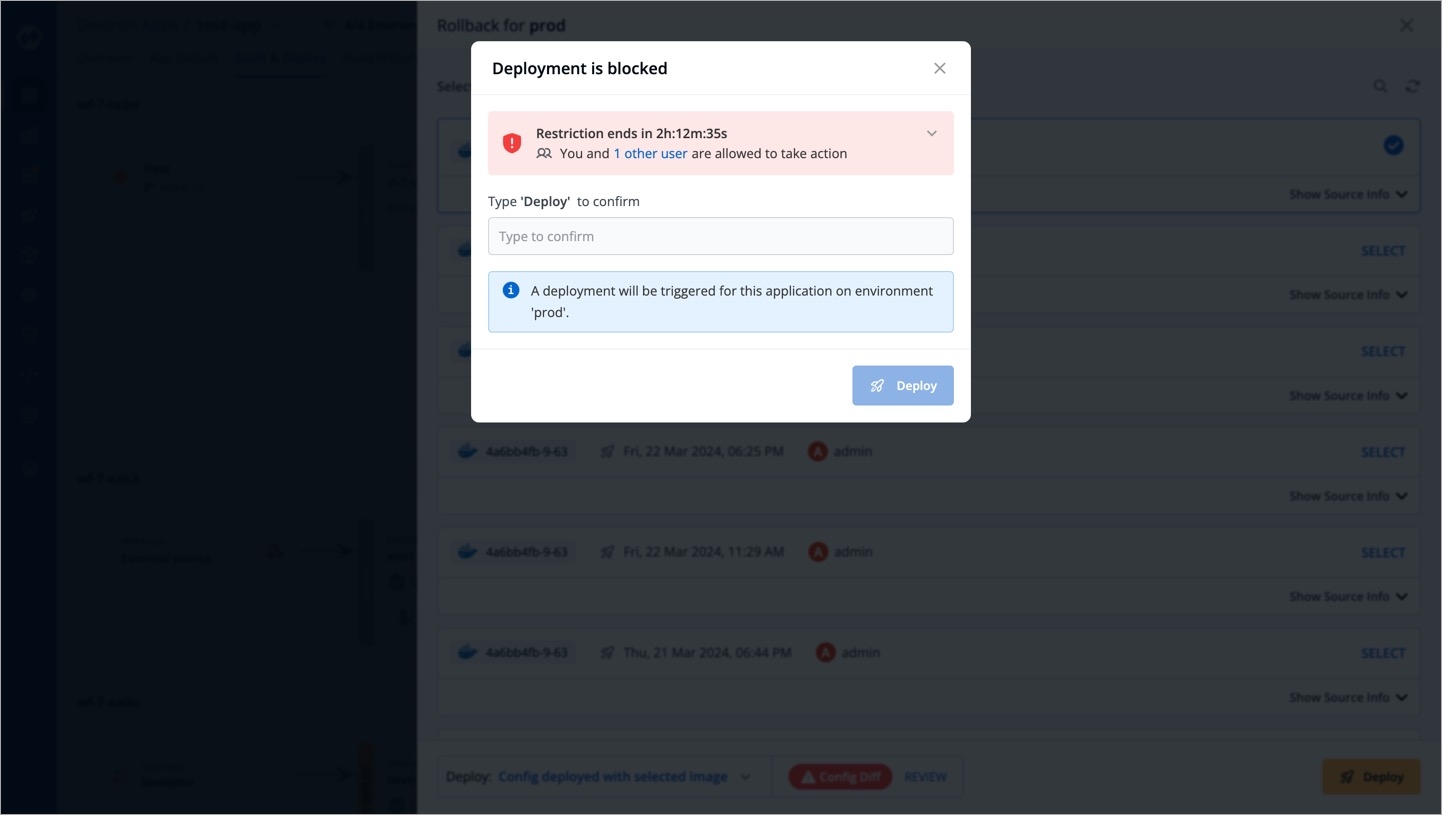The height and width of the screenshot is (815, 1442).
Task: Focus the 'Type to confirm' input field
Action: point(720,236)
